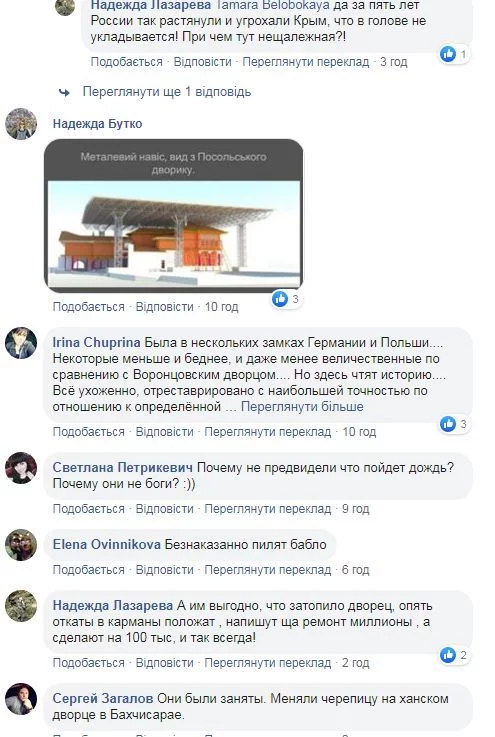Click like reaction icon on Надежда Бутко's image comment

280,298
